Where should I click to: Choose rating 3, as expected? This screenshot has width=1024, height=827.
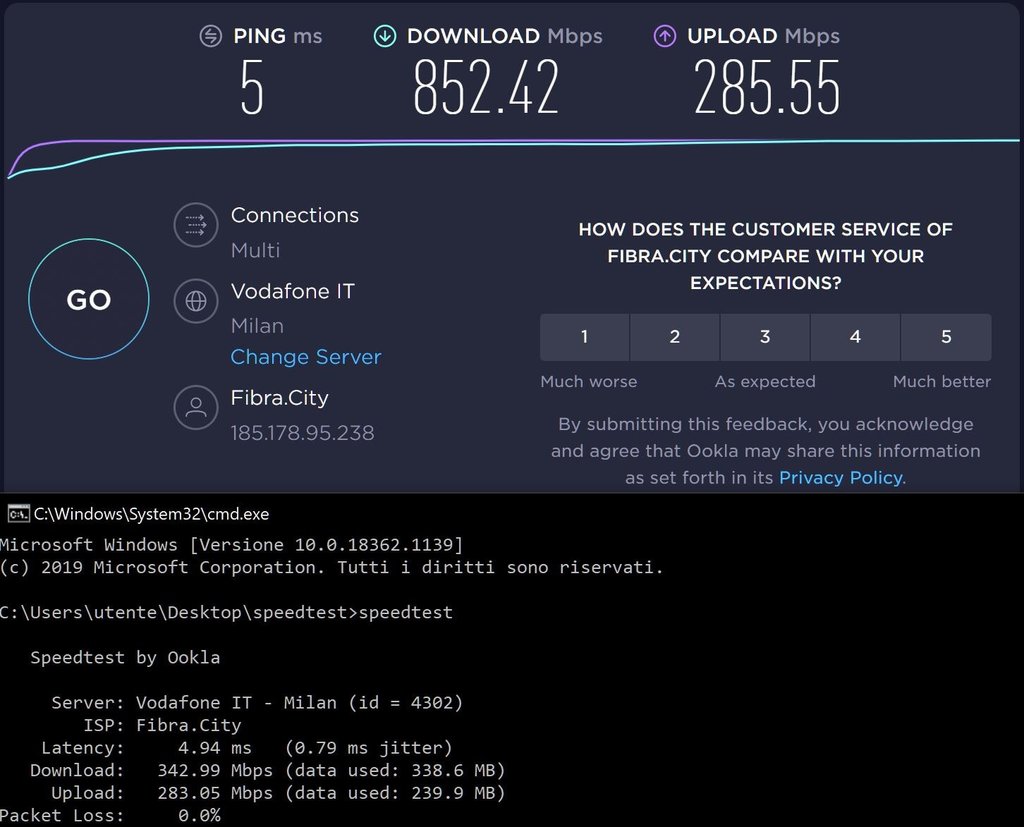765,337
